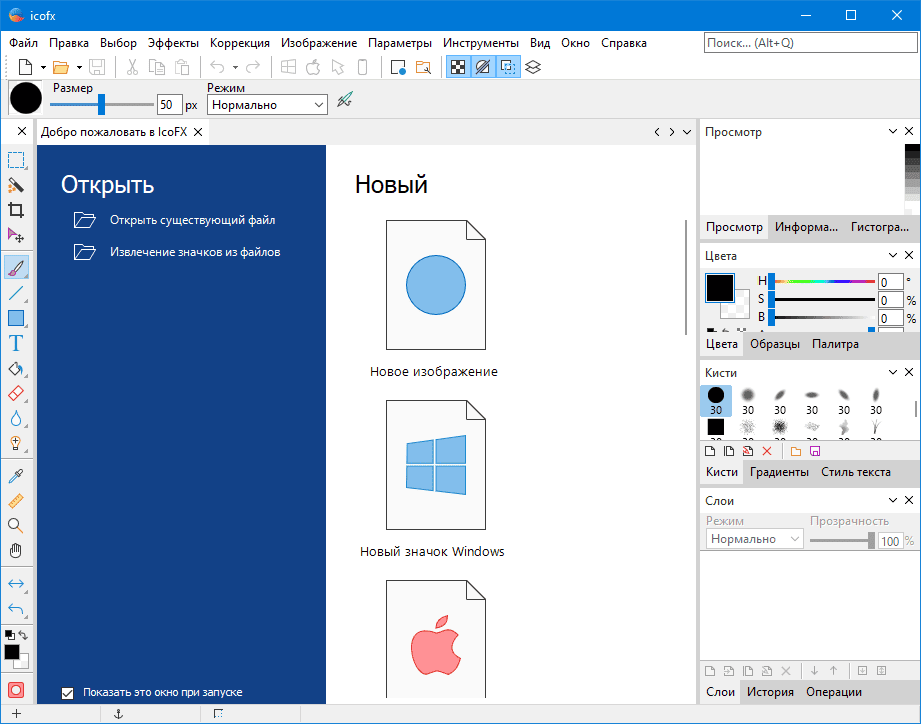Open the Эффекты menu
921x724 pixels.
(x=173, y=43)
